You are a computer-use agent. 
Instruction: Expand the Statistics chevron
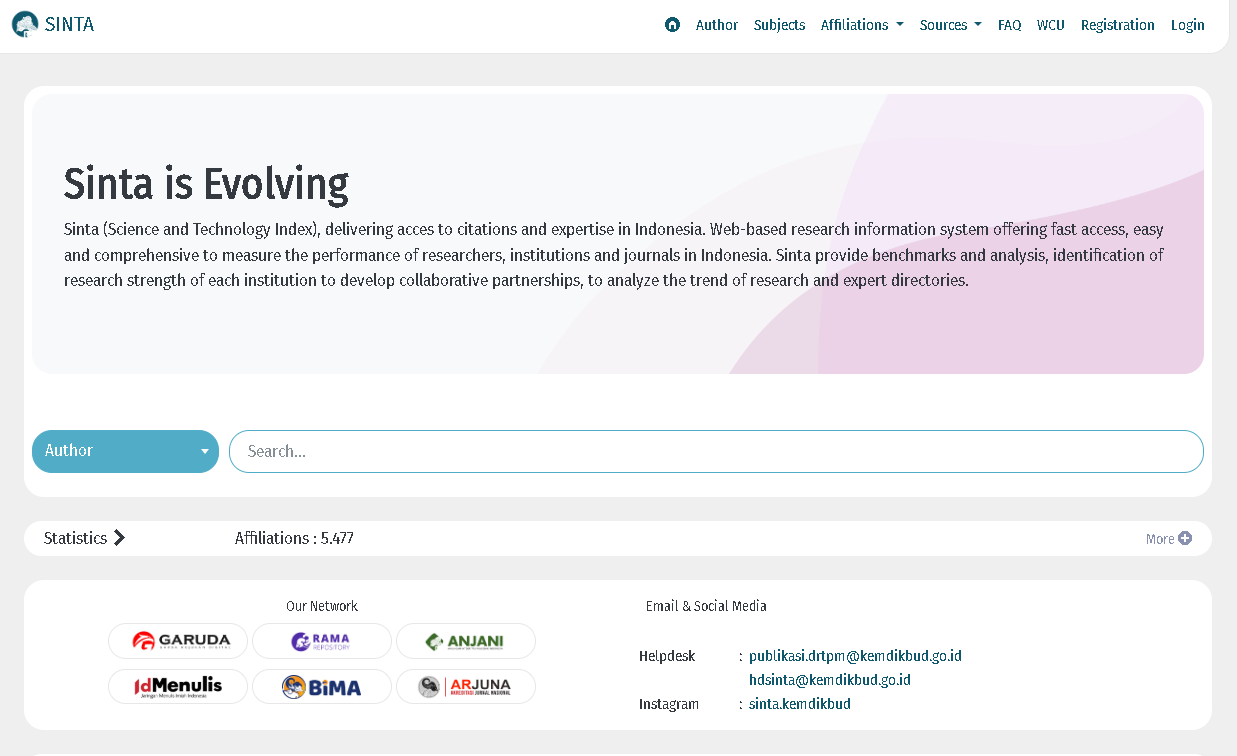click(119, 538)
